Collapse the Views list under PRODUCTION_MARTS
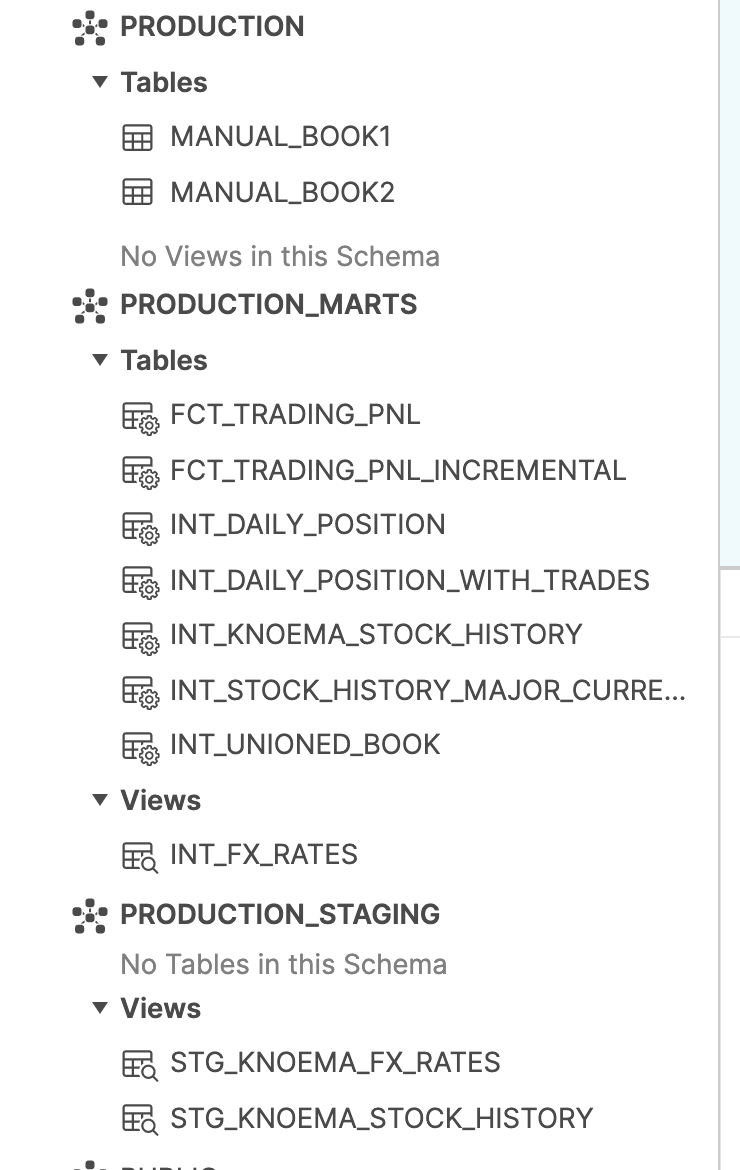This screenshot has width=740, height=1170. (x=99, y=800)
